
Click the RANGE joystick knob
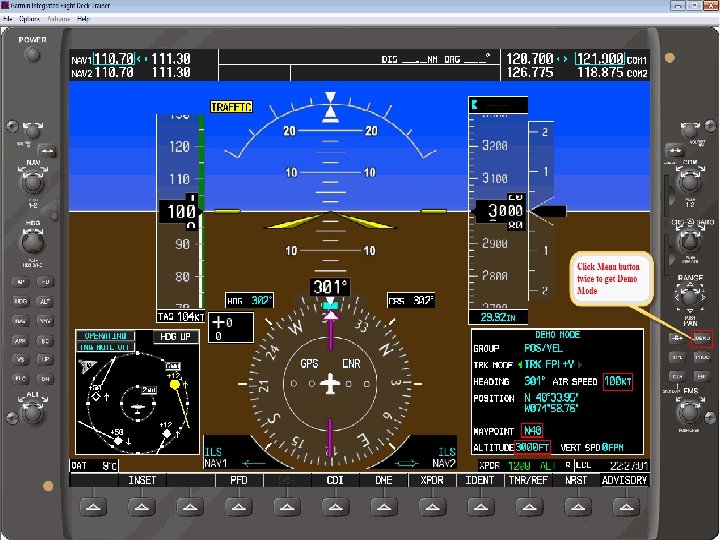[x=690, y=298]
